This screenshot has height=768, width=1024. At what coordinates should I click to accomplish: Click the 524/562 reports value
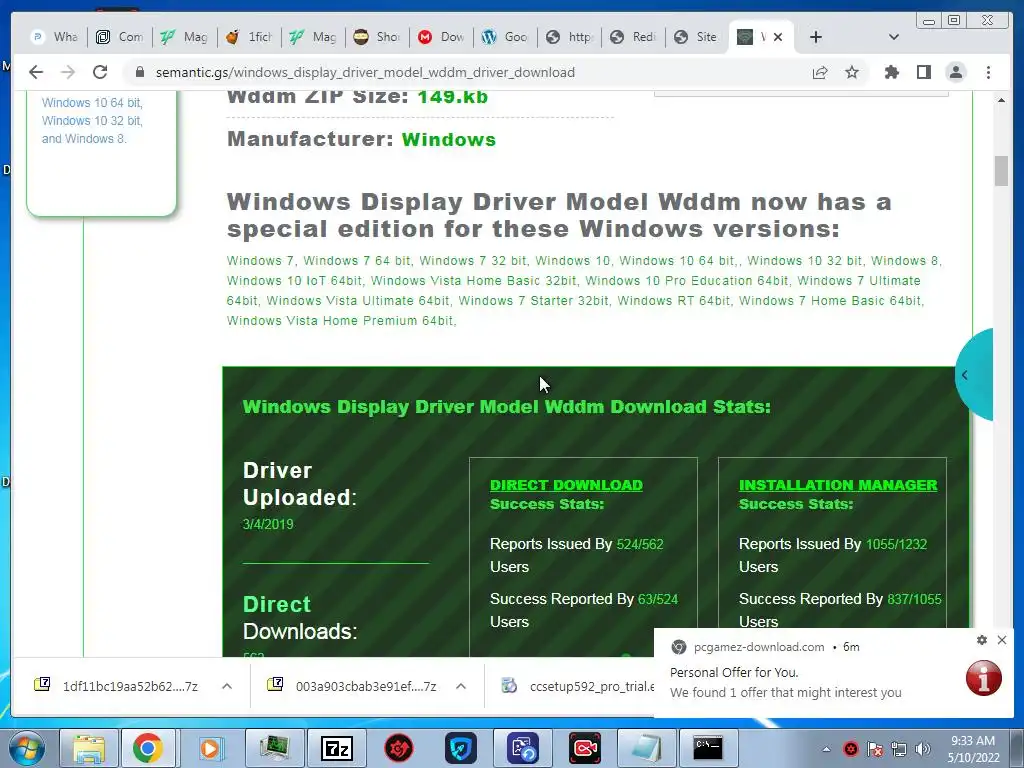(640, 544)
